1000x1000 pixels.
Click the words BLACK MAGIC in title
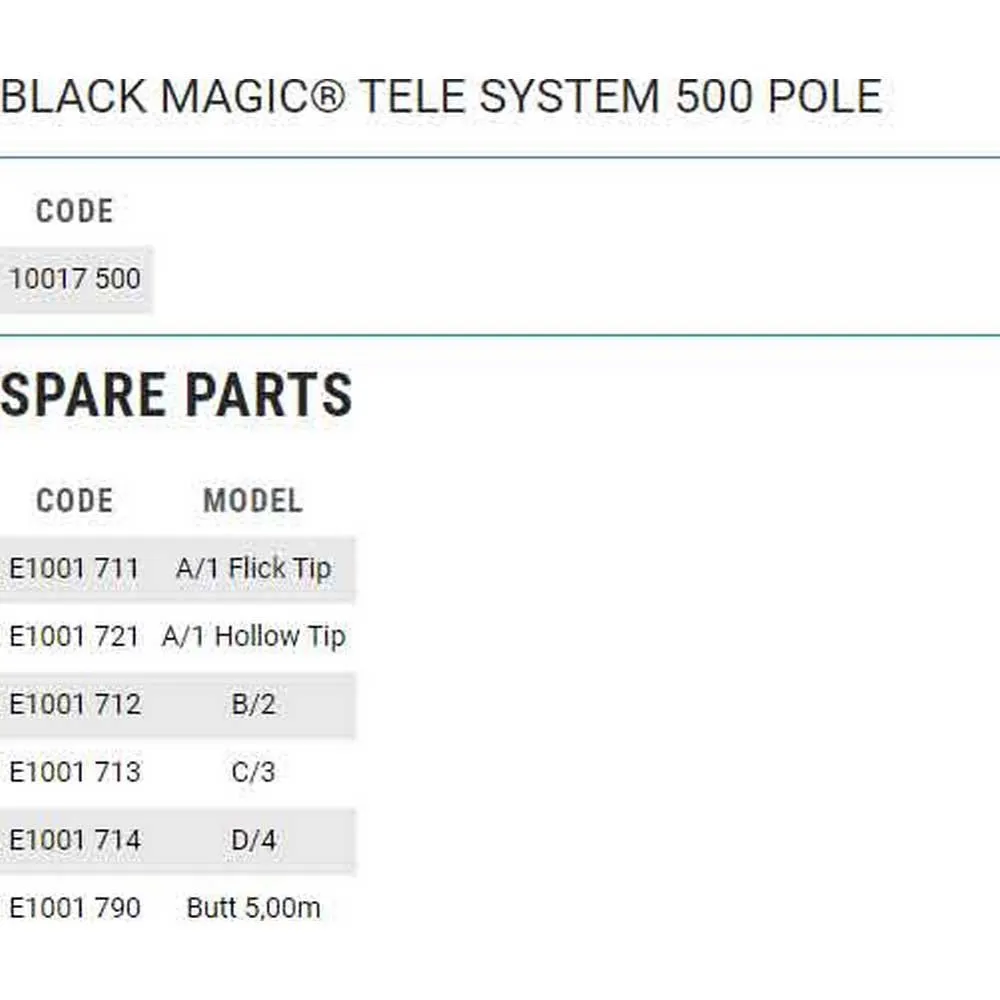[x=165, y=97]
